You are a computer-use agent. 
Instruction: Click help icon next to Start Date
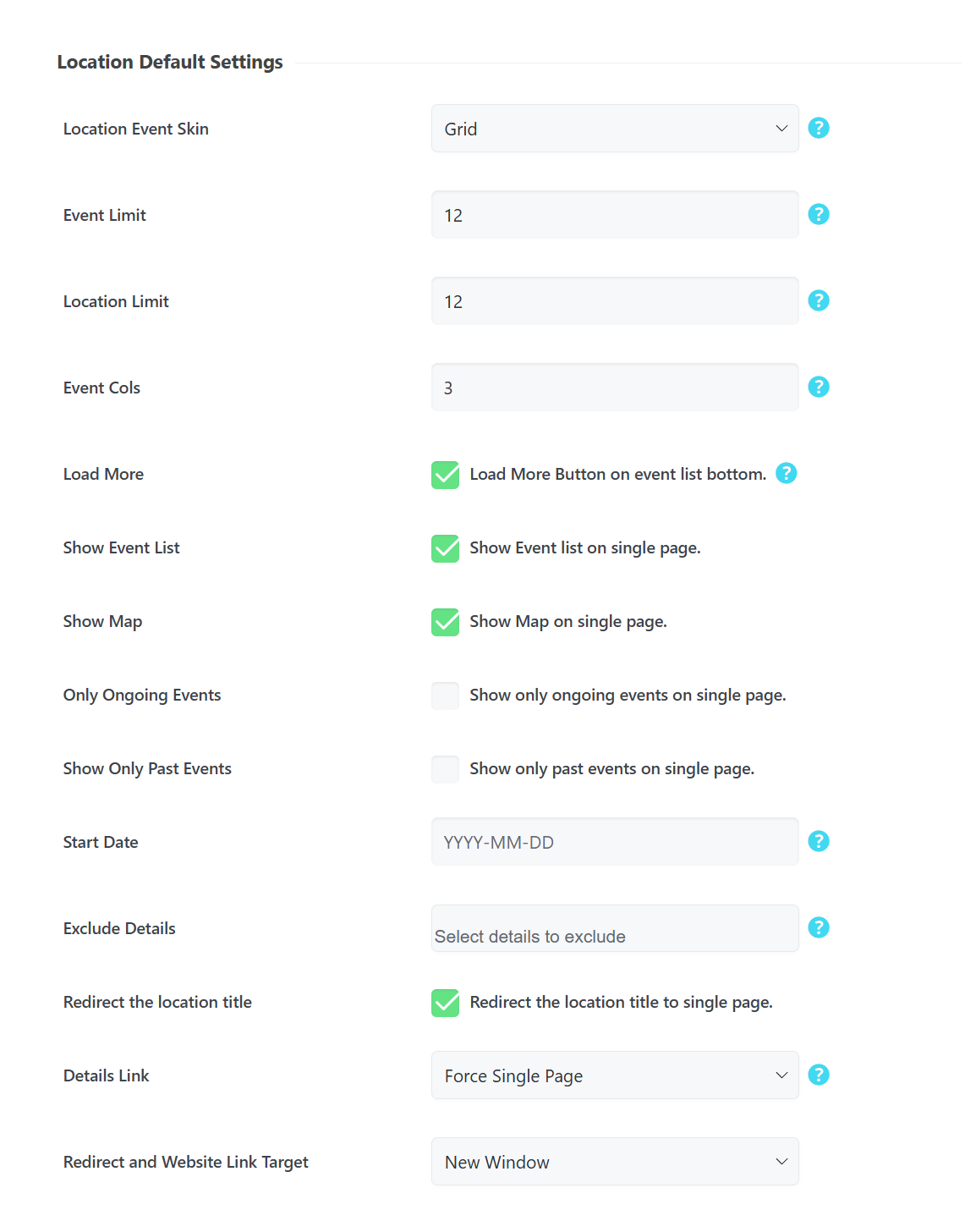coord(818,841)
